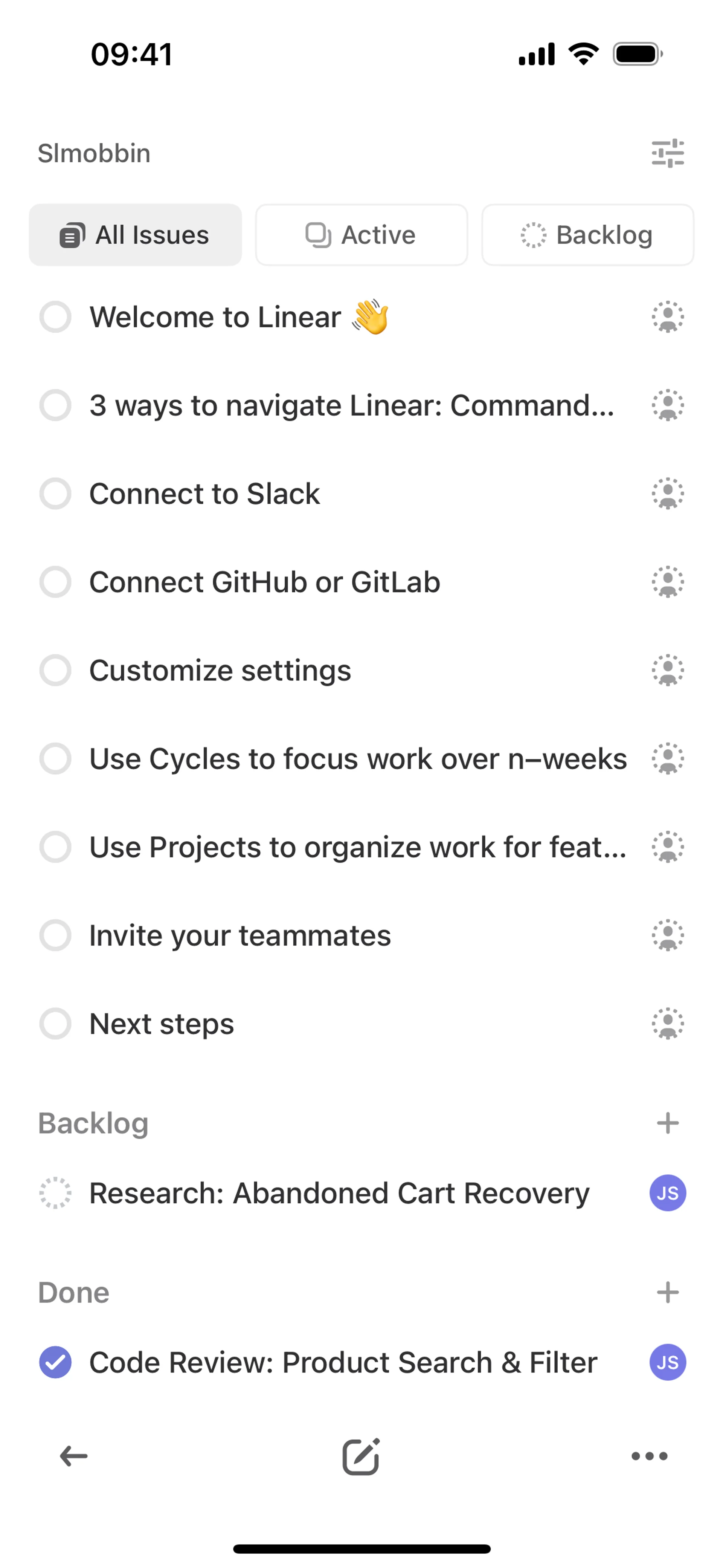Open the Connect GitHub or GitLab issue
Image resolution: width=723 pixels, height=1568 pixels.
click(265, 582)
